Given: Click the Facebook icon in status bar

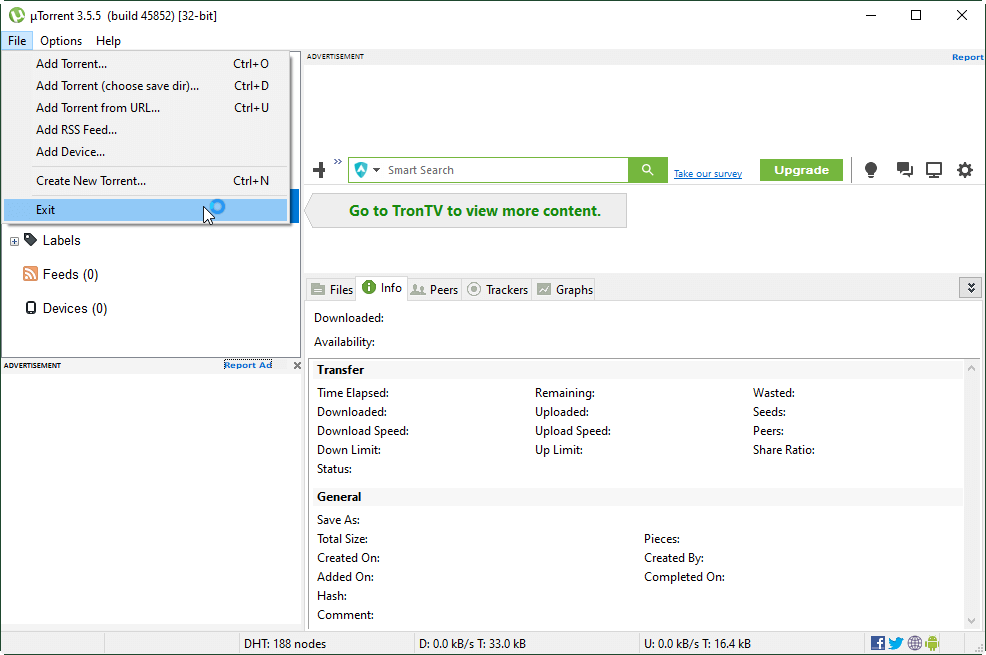Looking at the screenshot, I should [878, 643].
